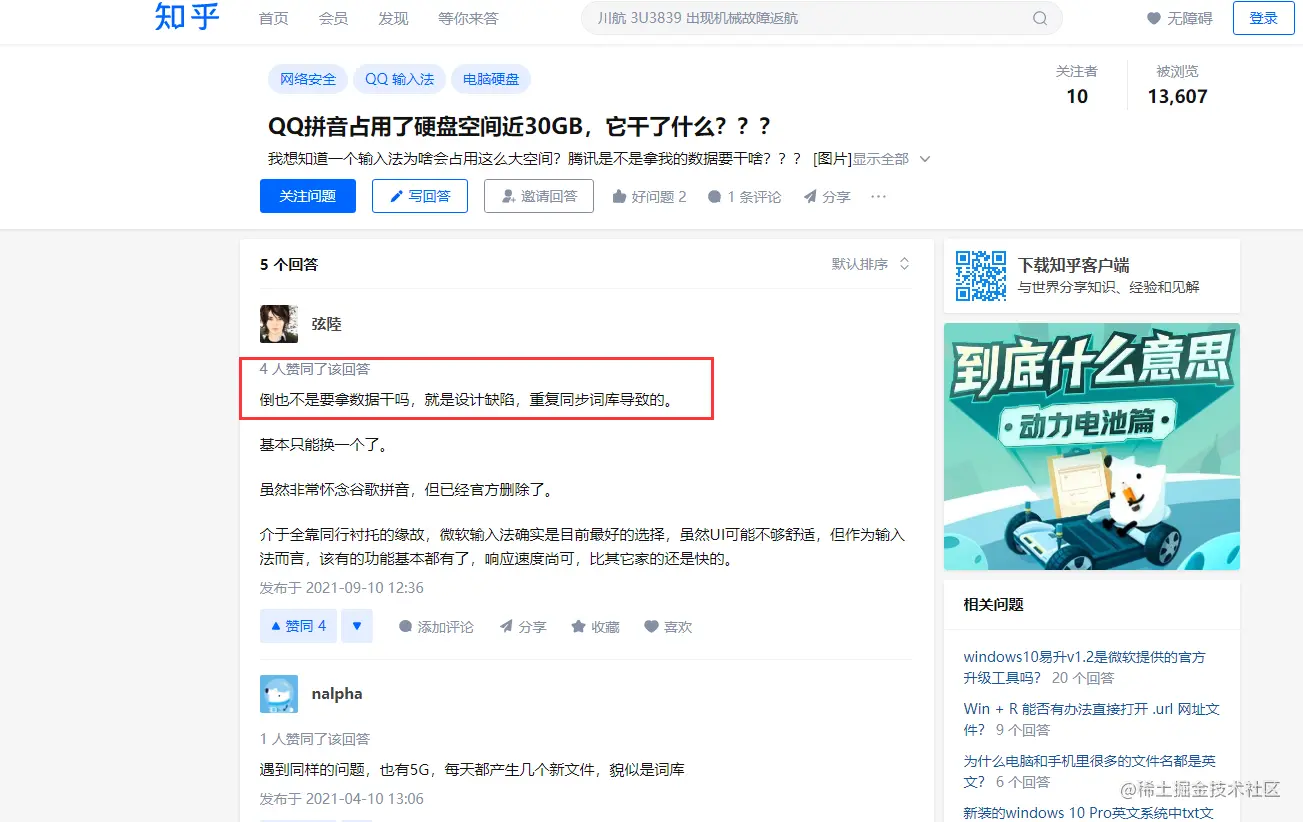The width and height of the screenshot is (1303, 822).
Task: Share the question via 分享
Action: [826, 197]
